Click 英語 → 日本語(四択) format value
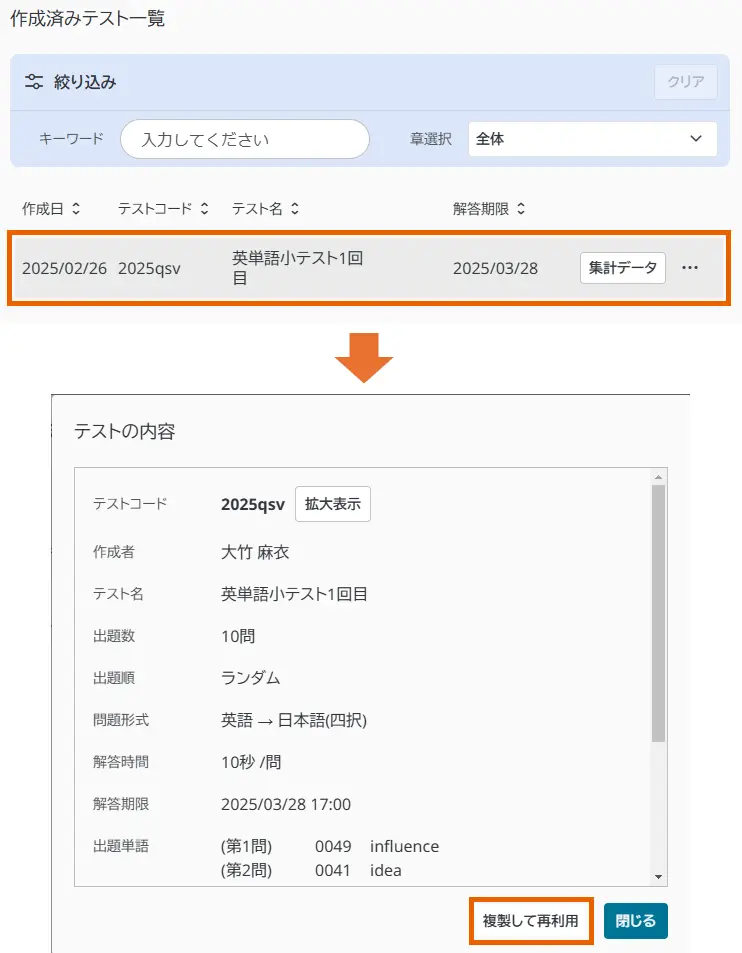This screenshot has width=742, height=953. (294, 720)
